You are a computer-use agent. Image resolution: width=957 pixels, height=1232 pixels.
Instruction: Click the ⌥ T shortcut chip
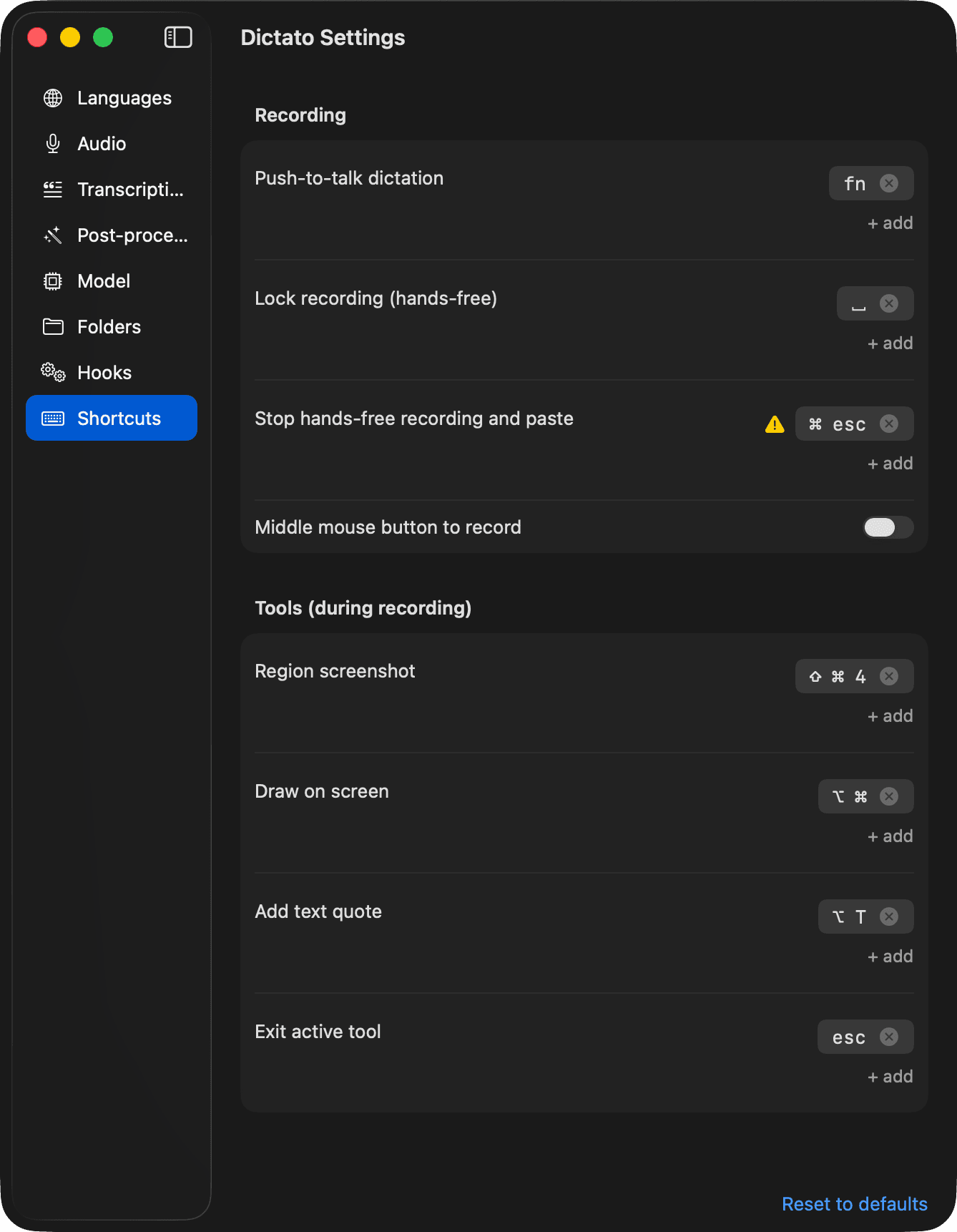coord(866,916)
